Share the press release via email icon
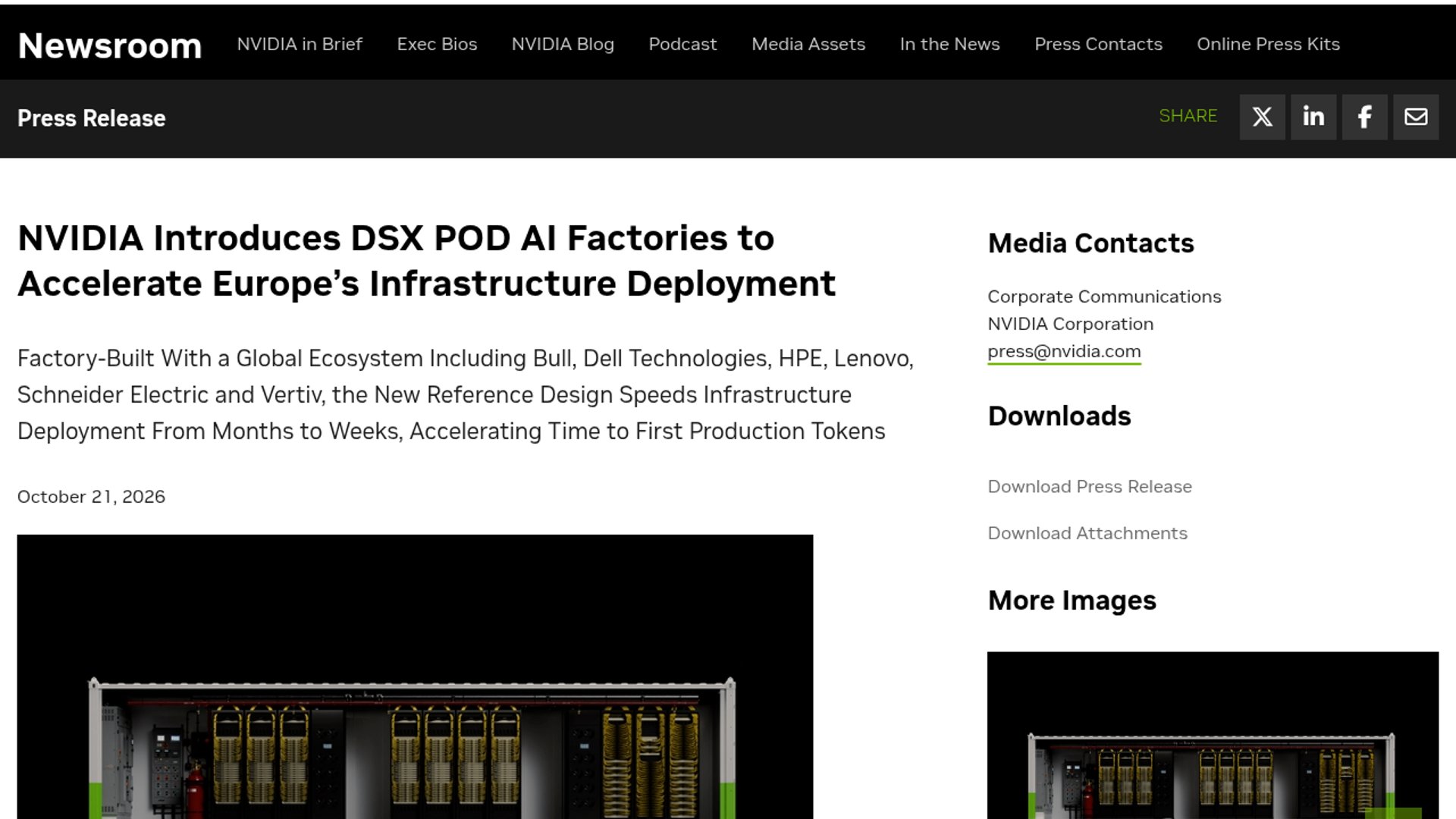This screenshot has width=1456, height=819. click(x=1416, y=117)
